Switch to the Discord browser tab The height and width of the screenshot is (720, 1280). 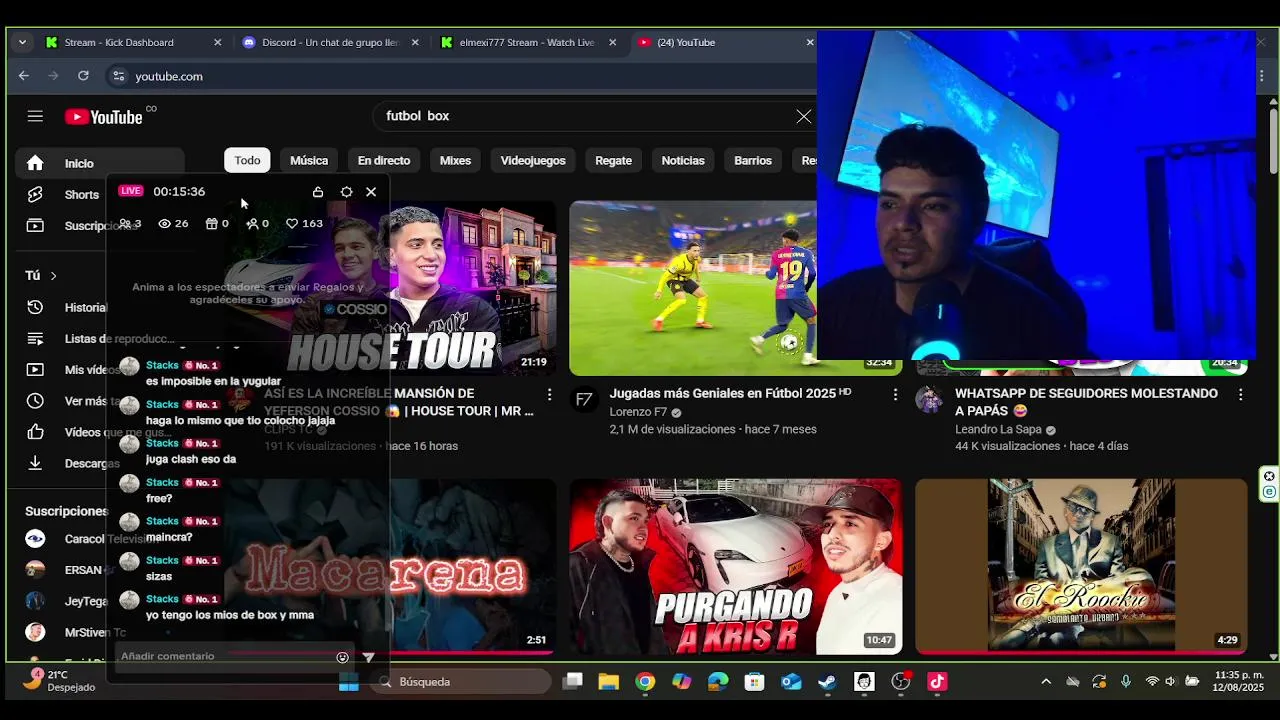331,42
